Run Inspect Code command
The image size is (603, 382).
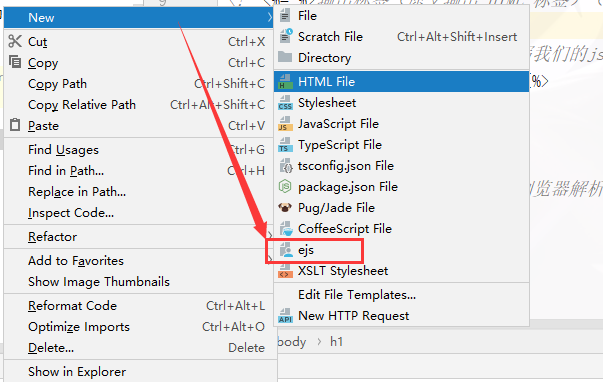[138, 213]
